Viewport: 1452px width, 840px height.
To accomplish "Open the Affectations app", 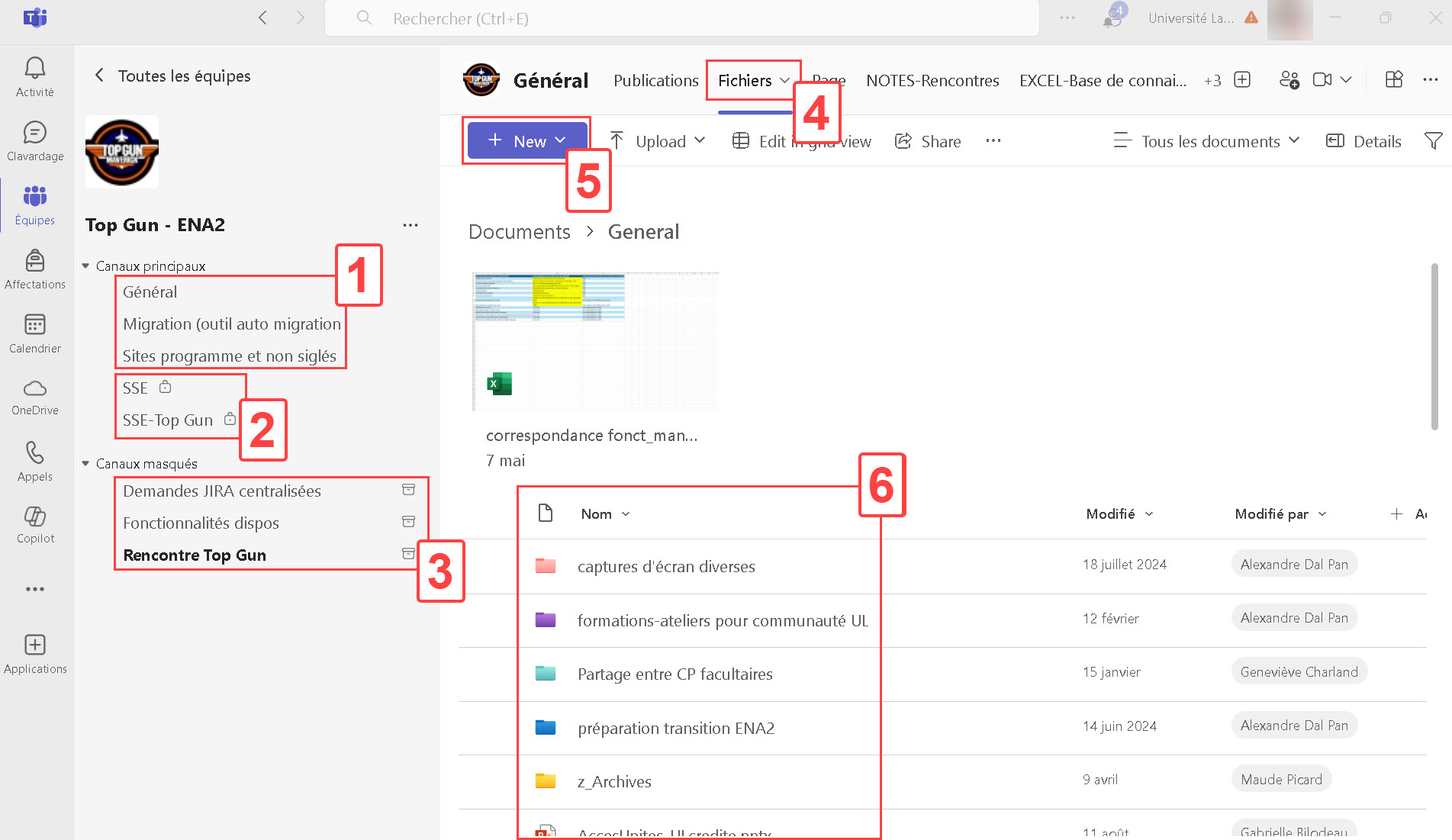I will tap(35, 269).
